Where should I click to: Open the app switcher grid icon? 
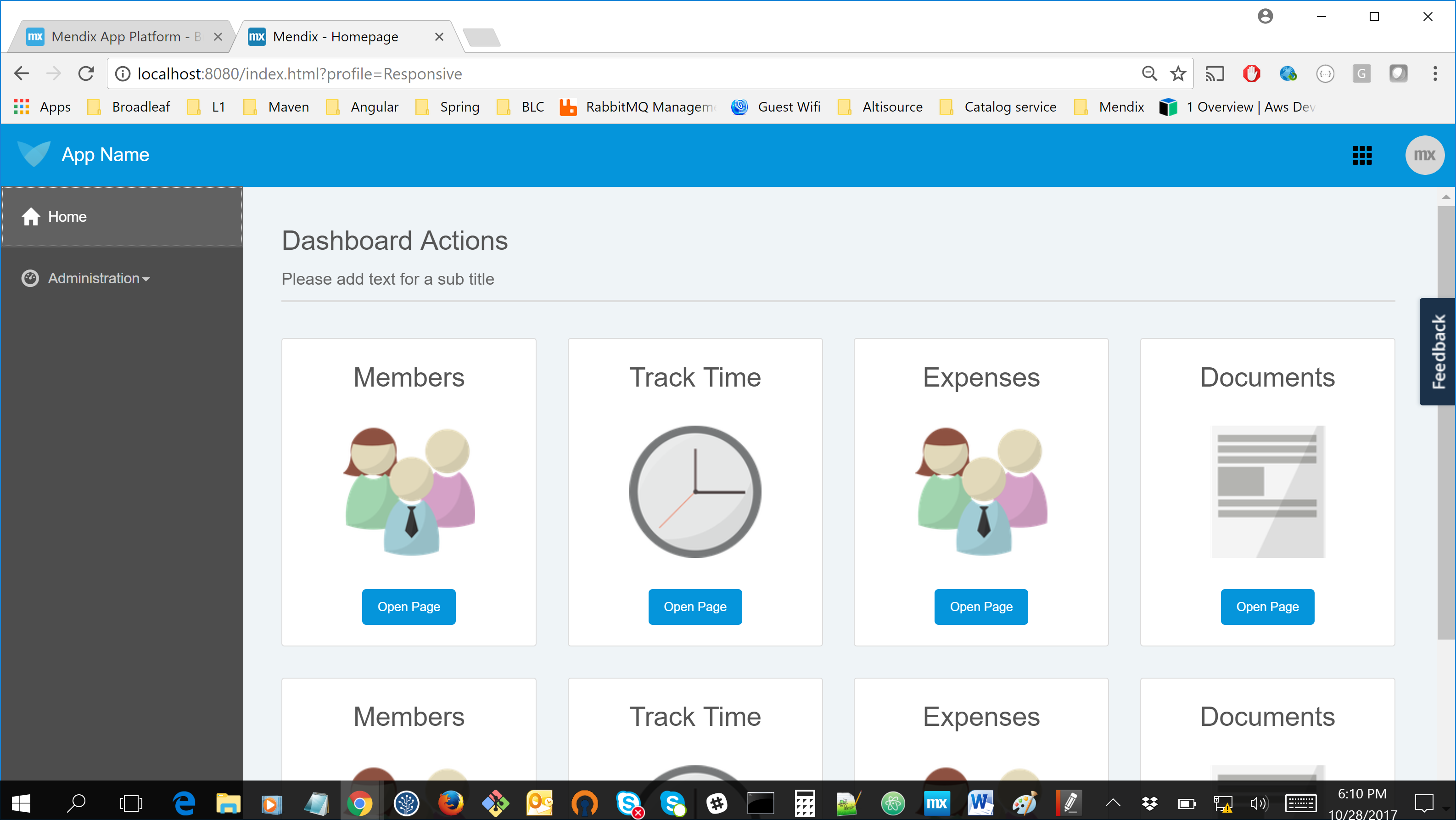[x=1361, y=155]
